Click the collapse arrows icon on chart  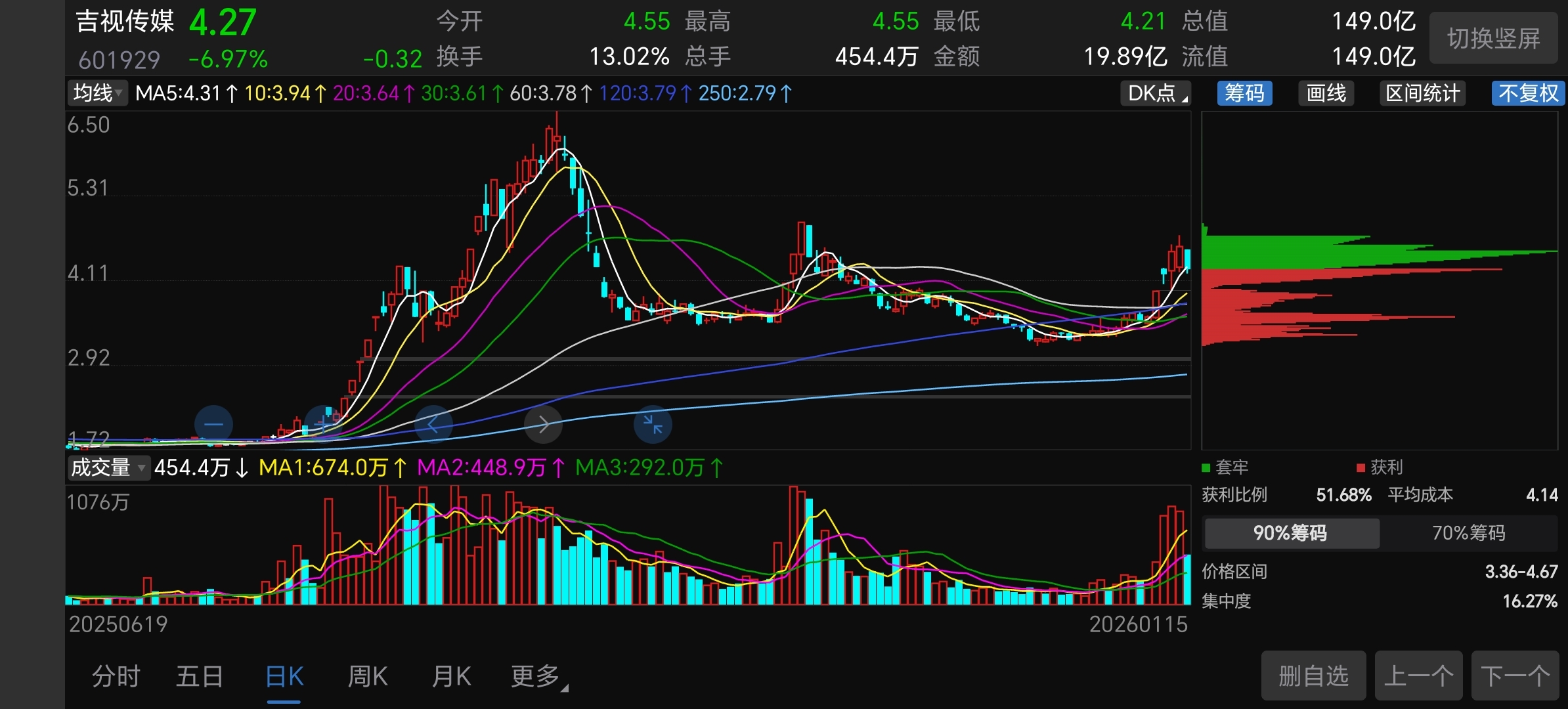[x=653, y=424]
